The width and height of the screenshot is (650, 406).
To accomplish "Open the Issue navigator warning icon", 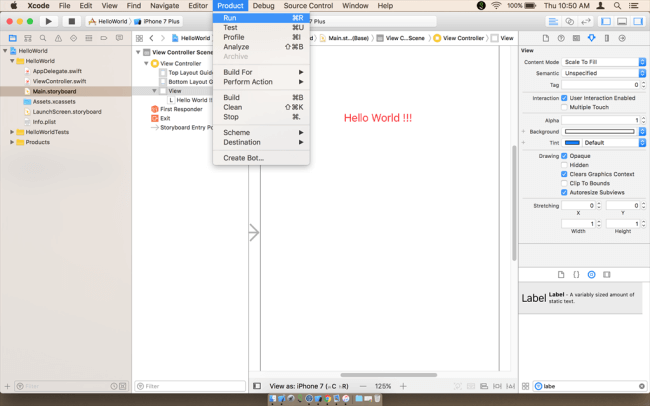I will pos(58,38).
